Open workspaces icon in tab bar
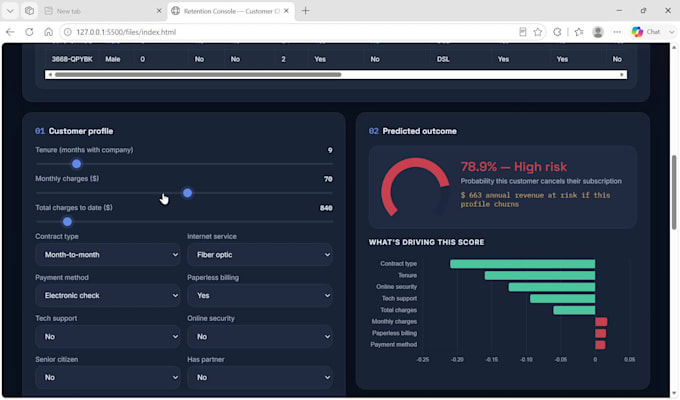This screenshot has width=680, height=400. pyautogui.click(x=29, y=11)
